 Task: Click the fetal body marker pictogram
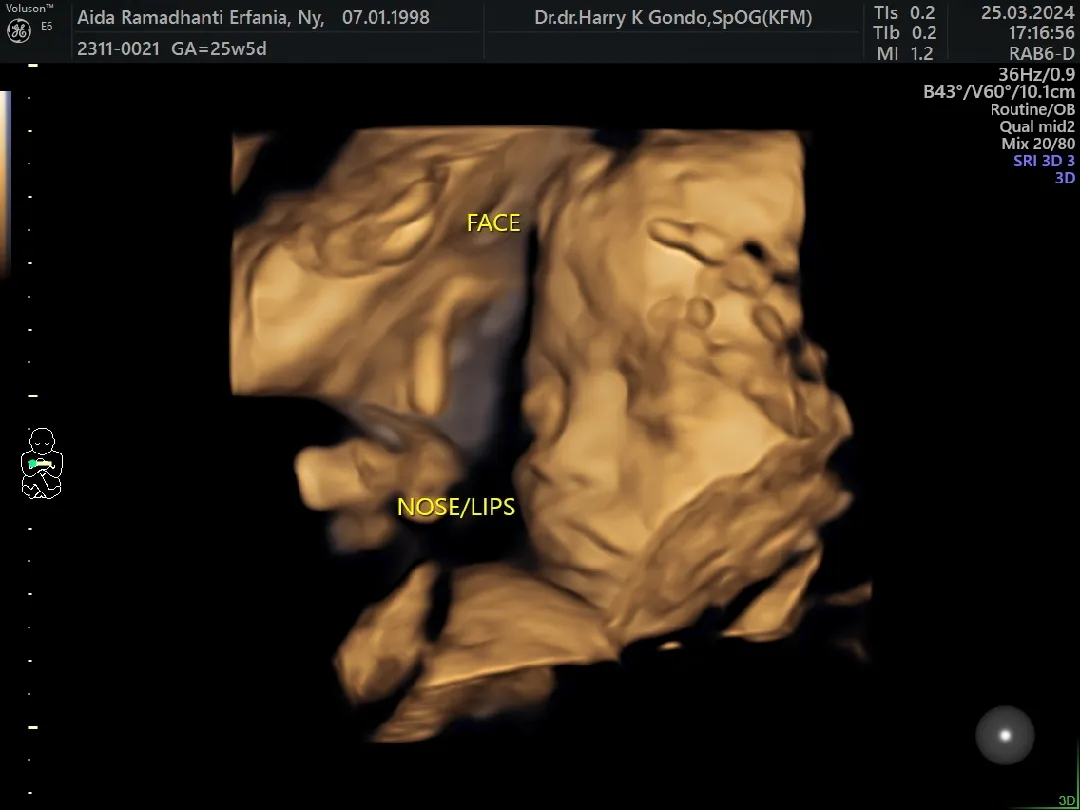pyautogui.click(x=42, y=464)
